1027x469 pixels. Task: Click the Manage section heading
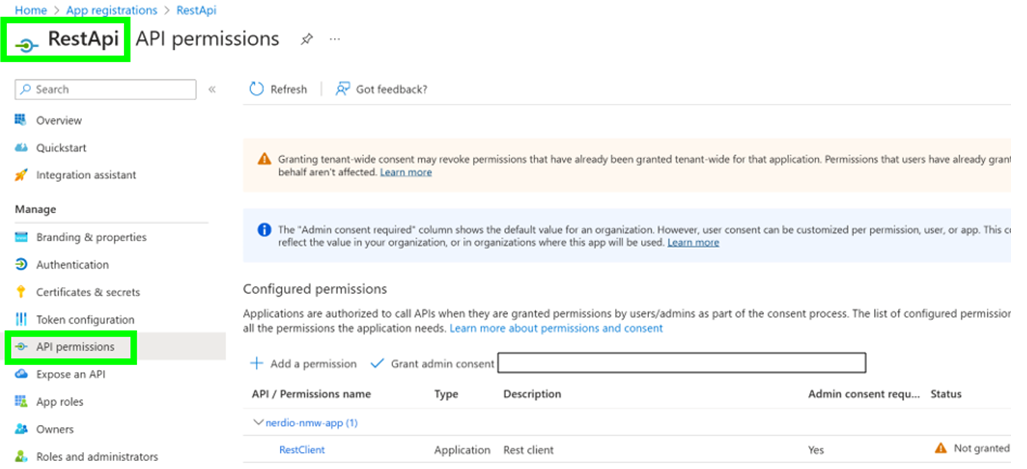tap(35, 210)
